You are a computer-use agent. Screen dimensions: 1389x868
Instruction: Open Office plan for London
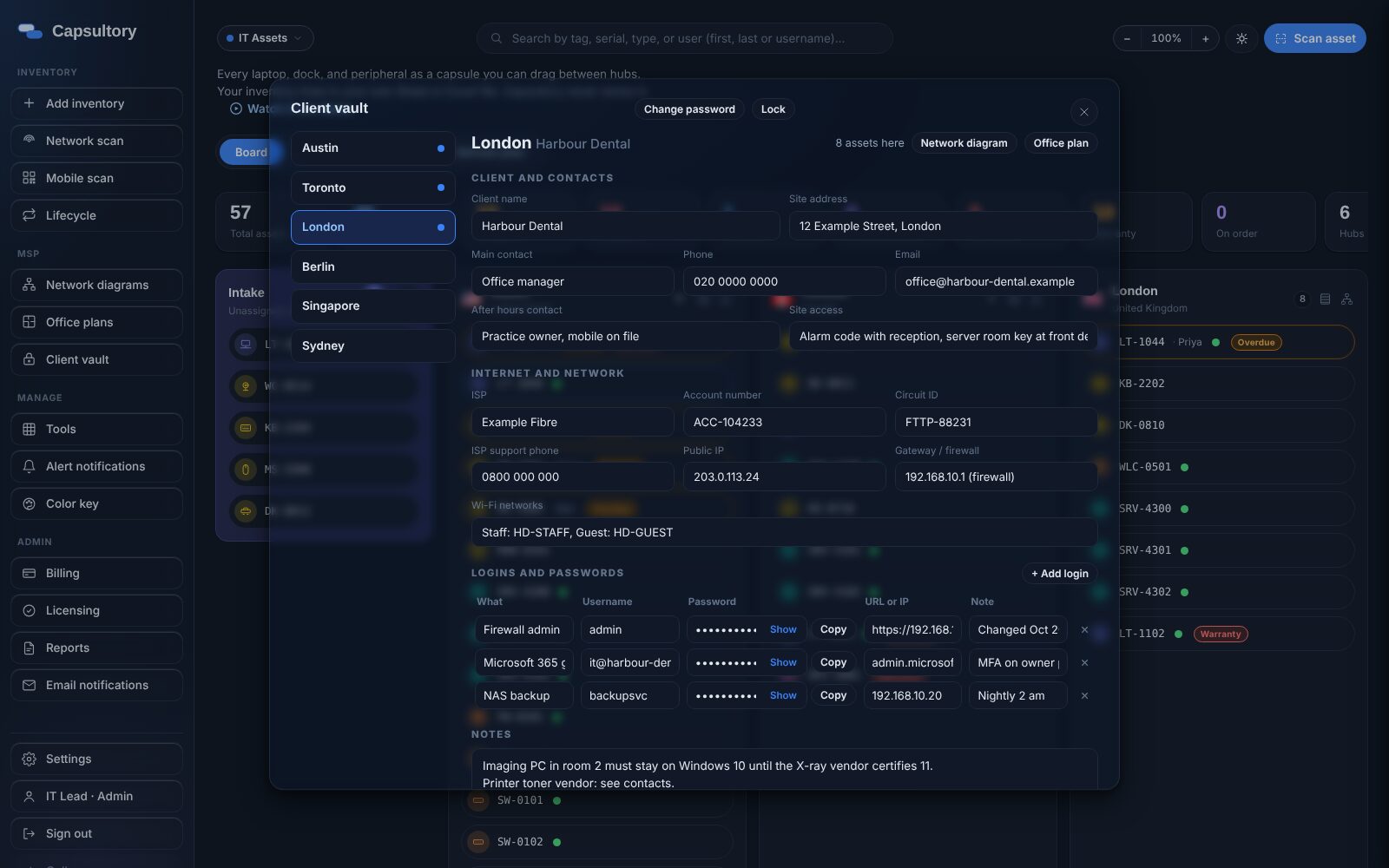1060,143
